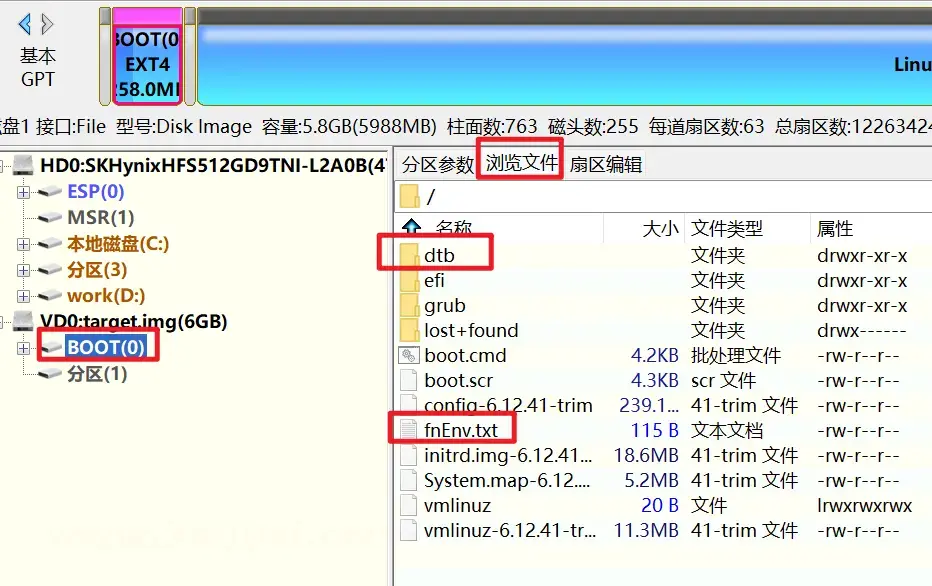Open the dtb folder icon

(x=408, y=256)
